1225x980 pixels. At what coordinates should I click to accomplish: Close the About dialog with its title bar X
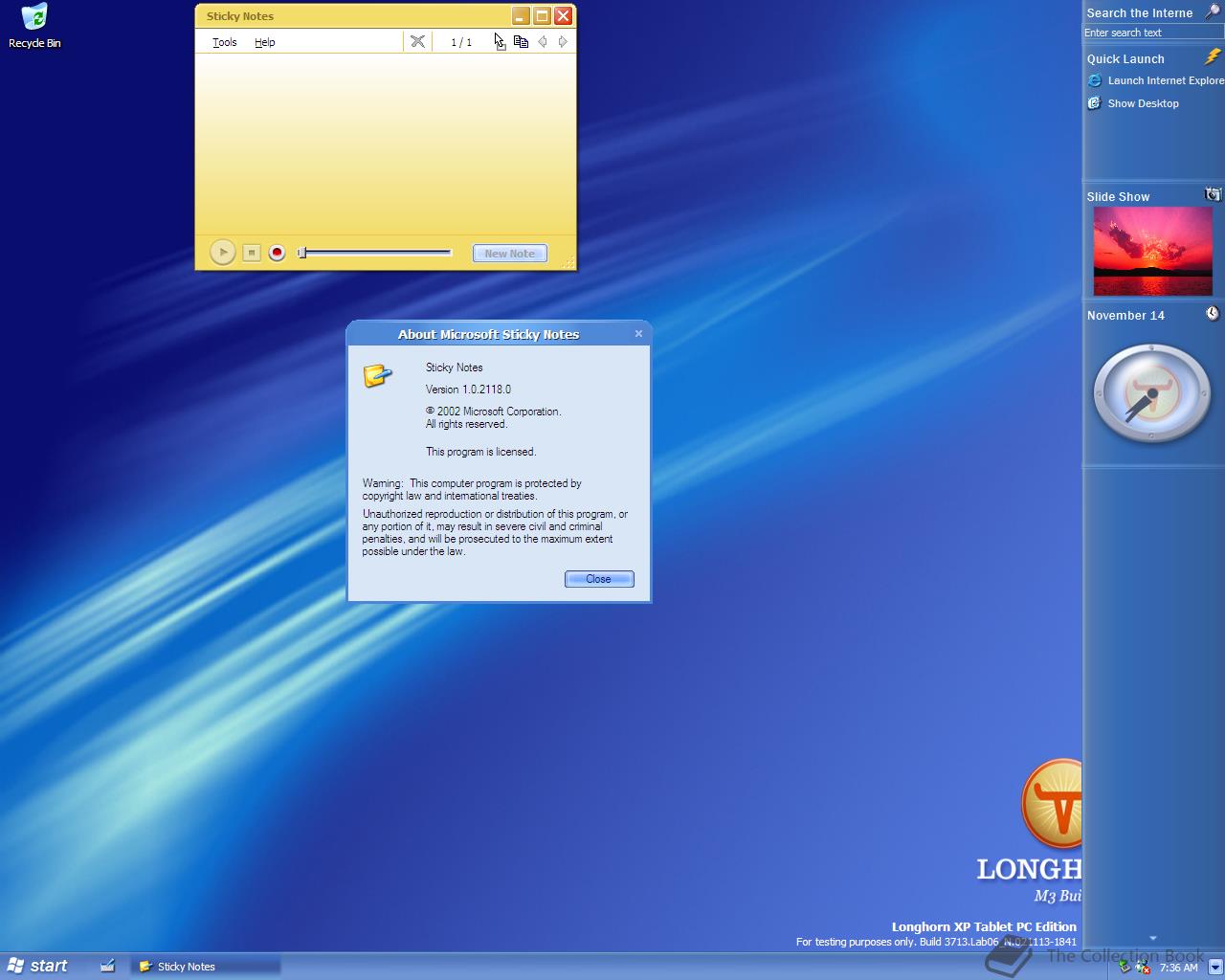click(x=638, y=333)
